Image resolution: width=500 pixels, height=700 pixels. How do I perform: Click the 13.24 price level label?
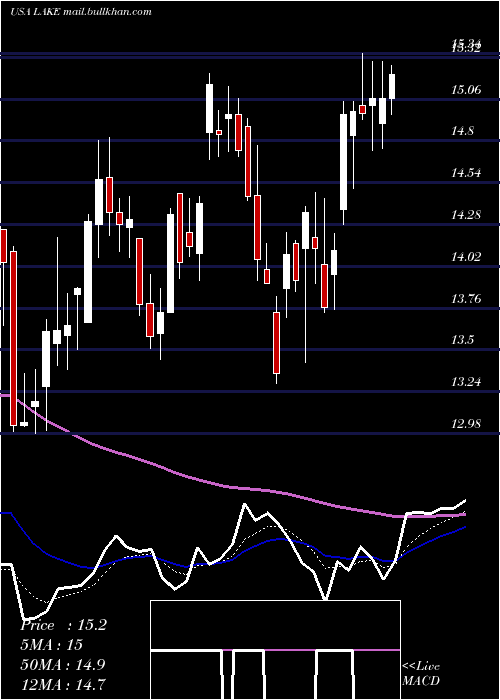[466, 382]
